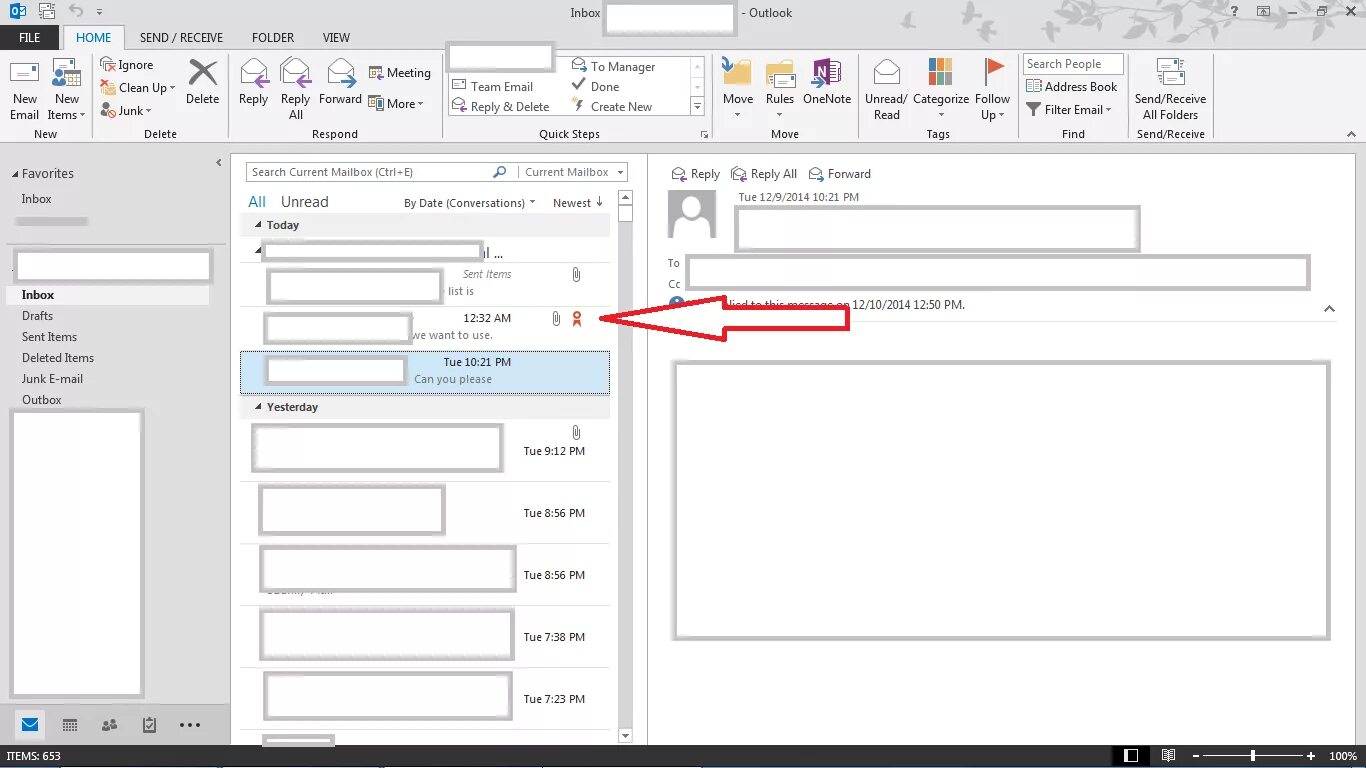Open more navigation options ellipsis
The width and height of the screenshot is (1366, 768).
point(190,725)
